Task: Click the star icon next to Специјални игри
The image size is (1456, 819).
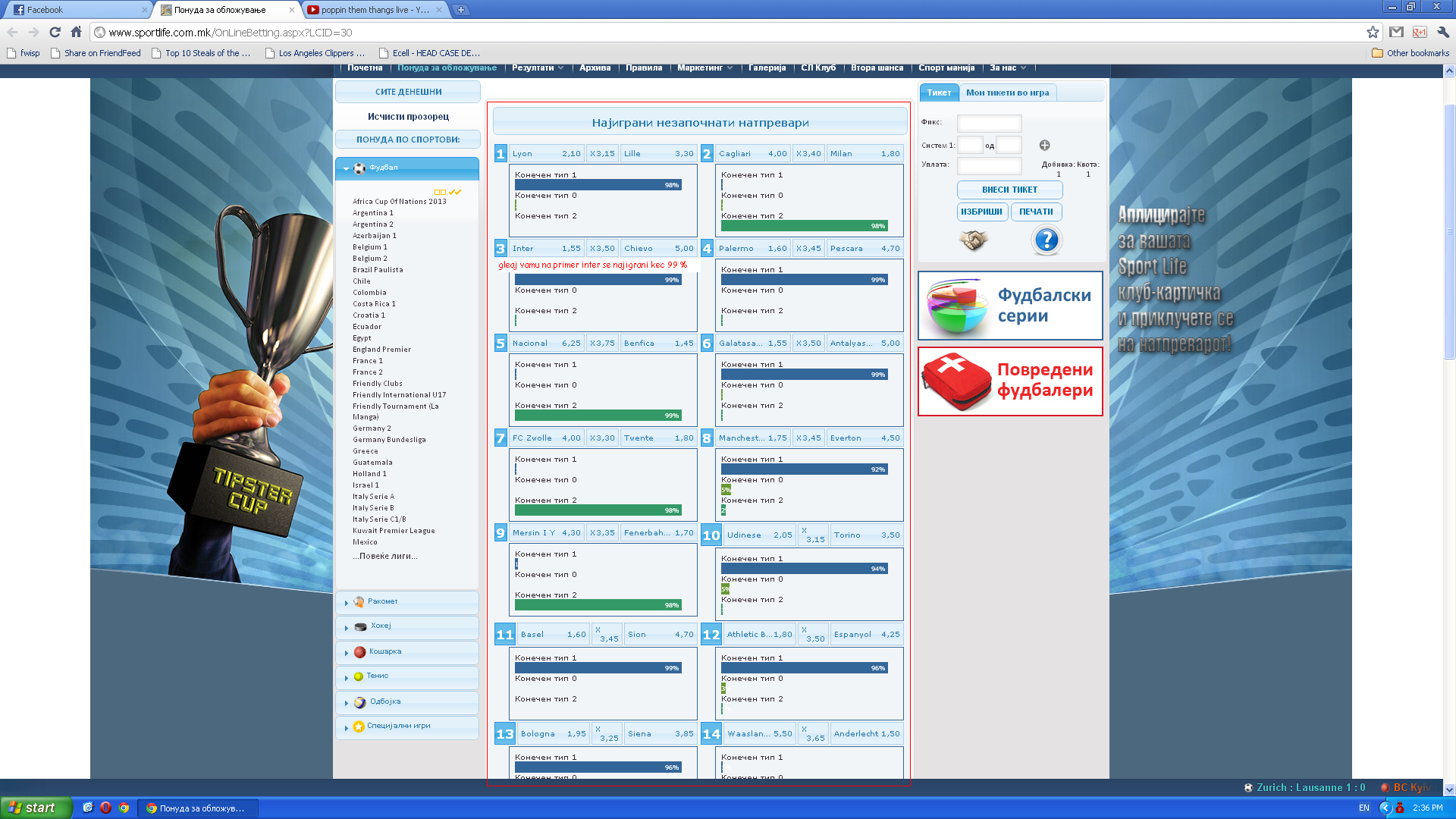Action: click(359, 726)
